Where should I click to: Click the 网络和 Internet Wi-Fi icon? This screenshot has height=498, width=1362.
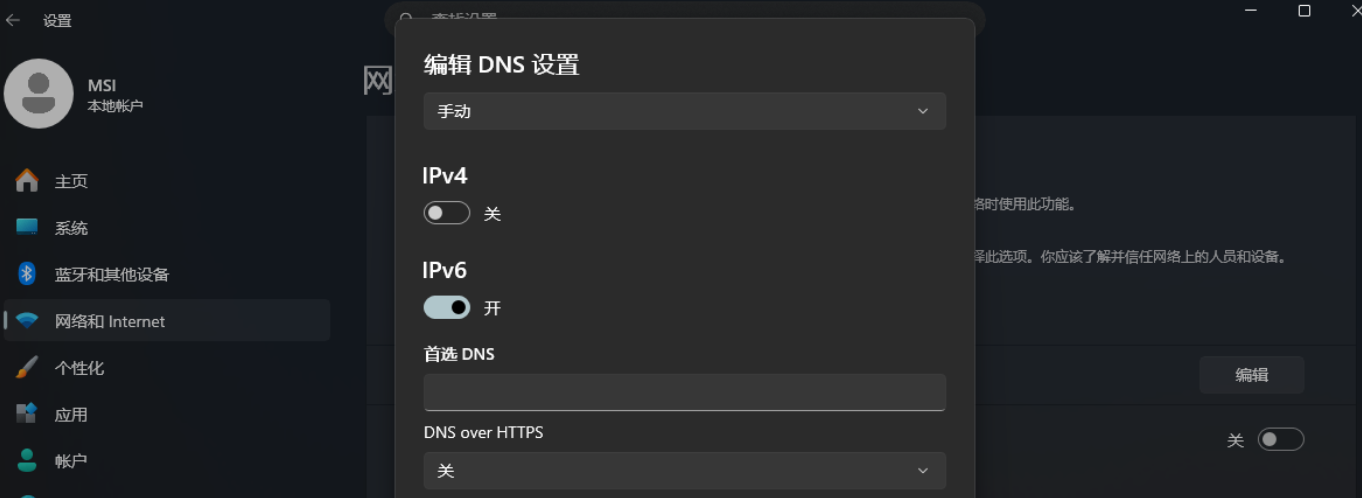tap(27, 321)
